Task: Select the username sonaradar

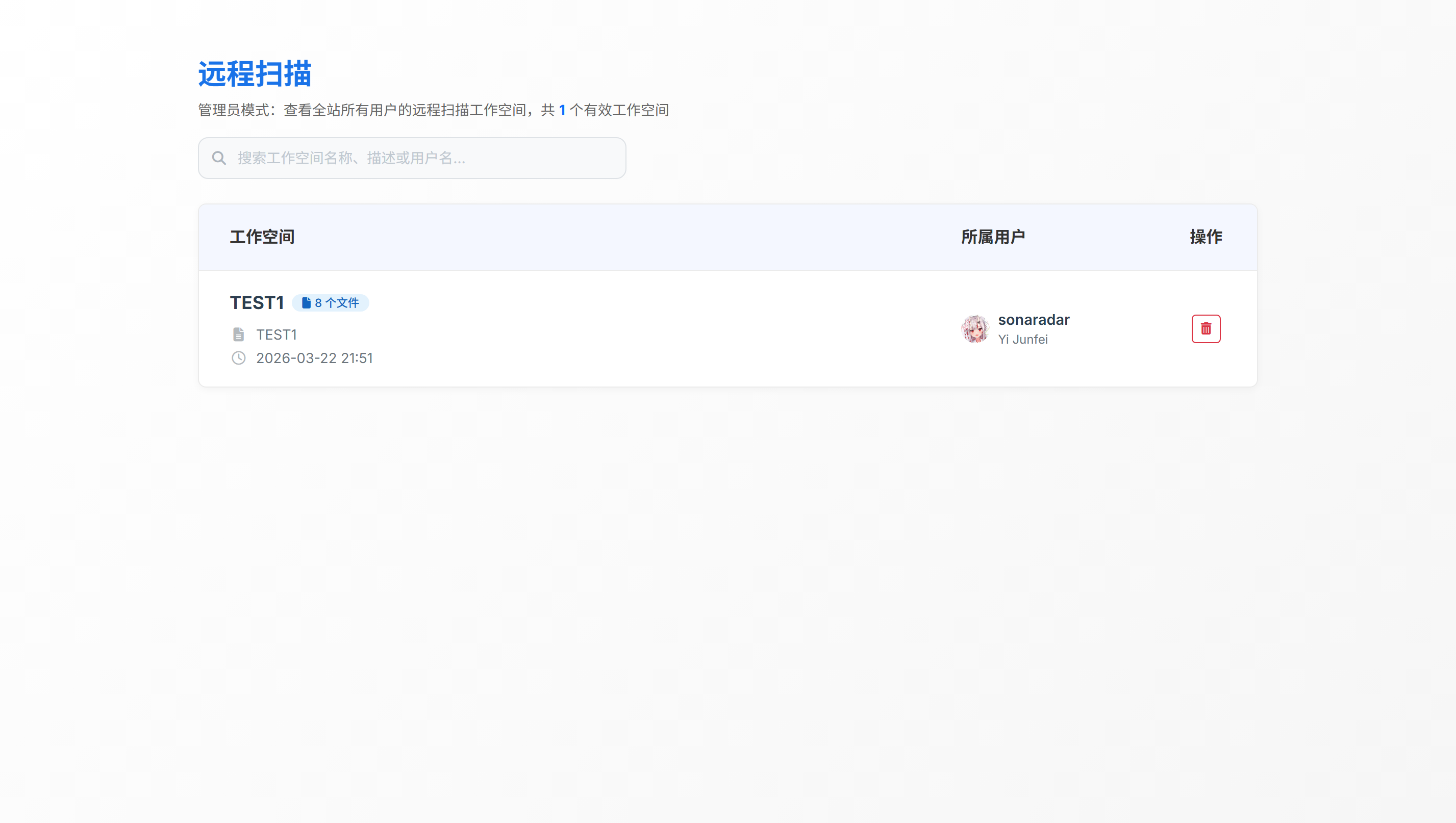Action: pyautogui.click(x=1033, y=320)
